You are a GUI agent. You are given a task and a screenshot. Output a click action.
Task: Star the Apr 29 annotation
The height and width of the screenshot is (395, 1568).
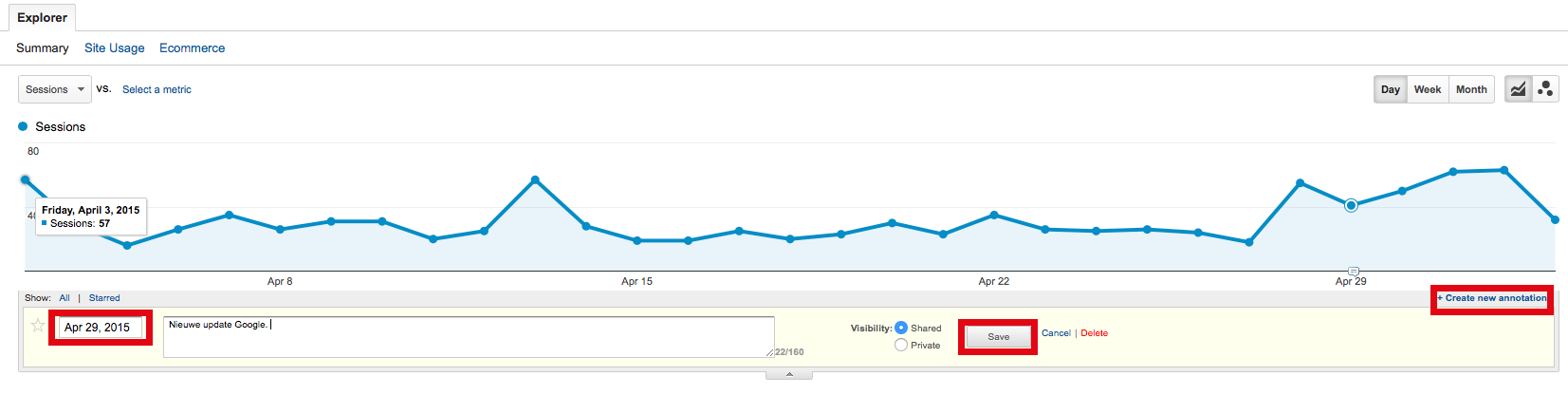(x=38, y=326)
